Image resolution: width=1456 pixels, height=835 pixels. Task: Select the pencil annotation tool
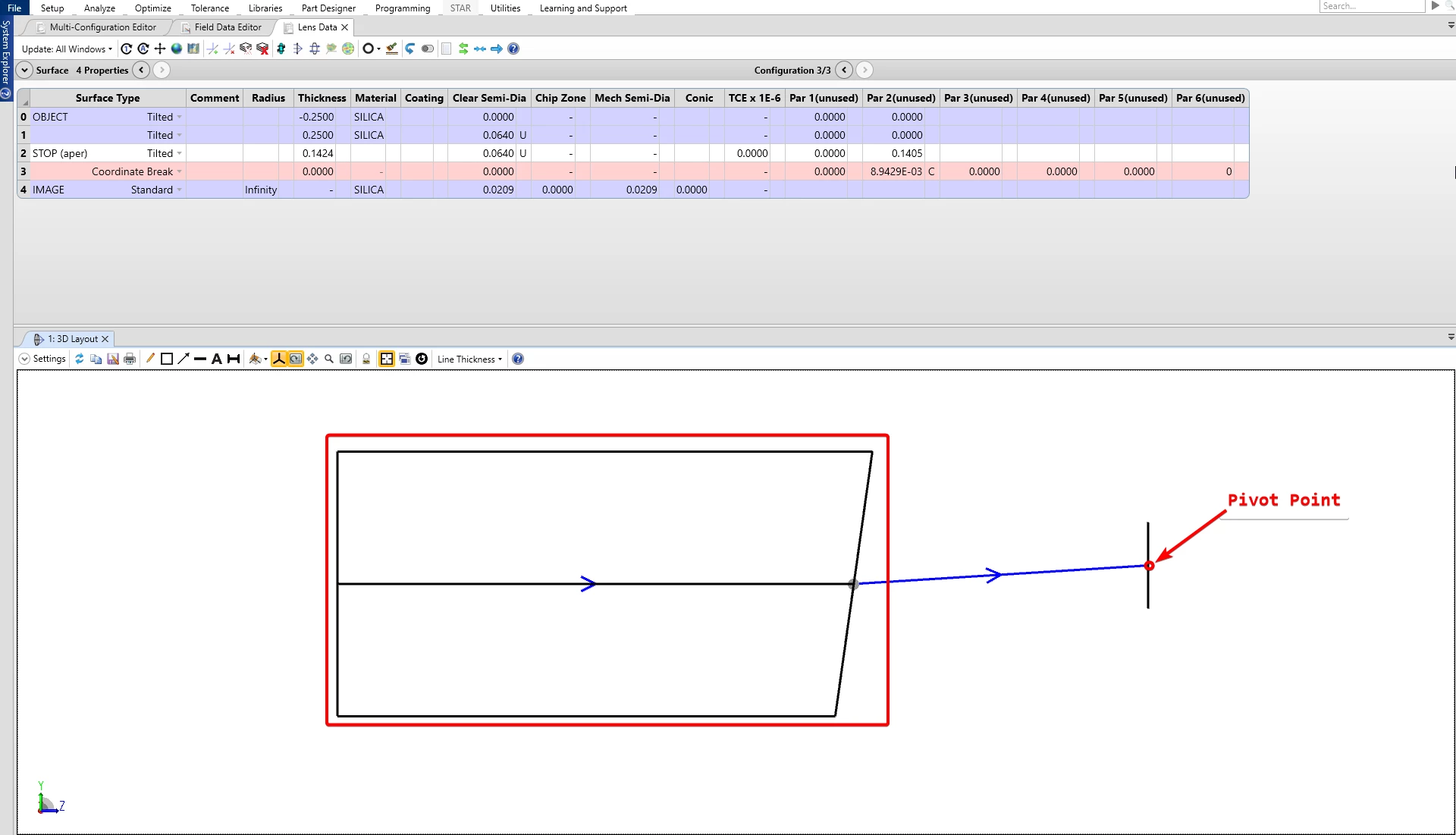pyautogui.click(x=150, y=359)
